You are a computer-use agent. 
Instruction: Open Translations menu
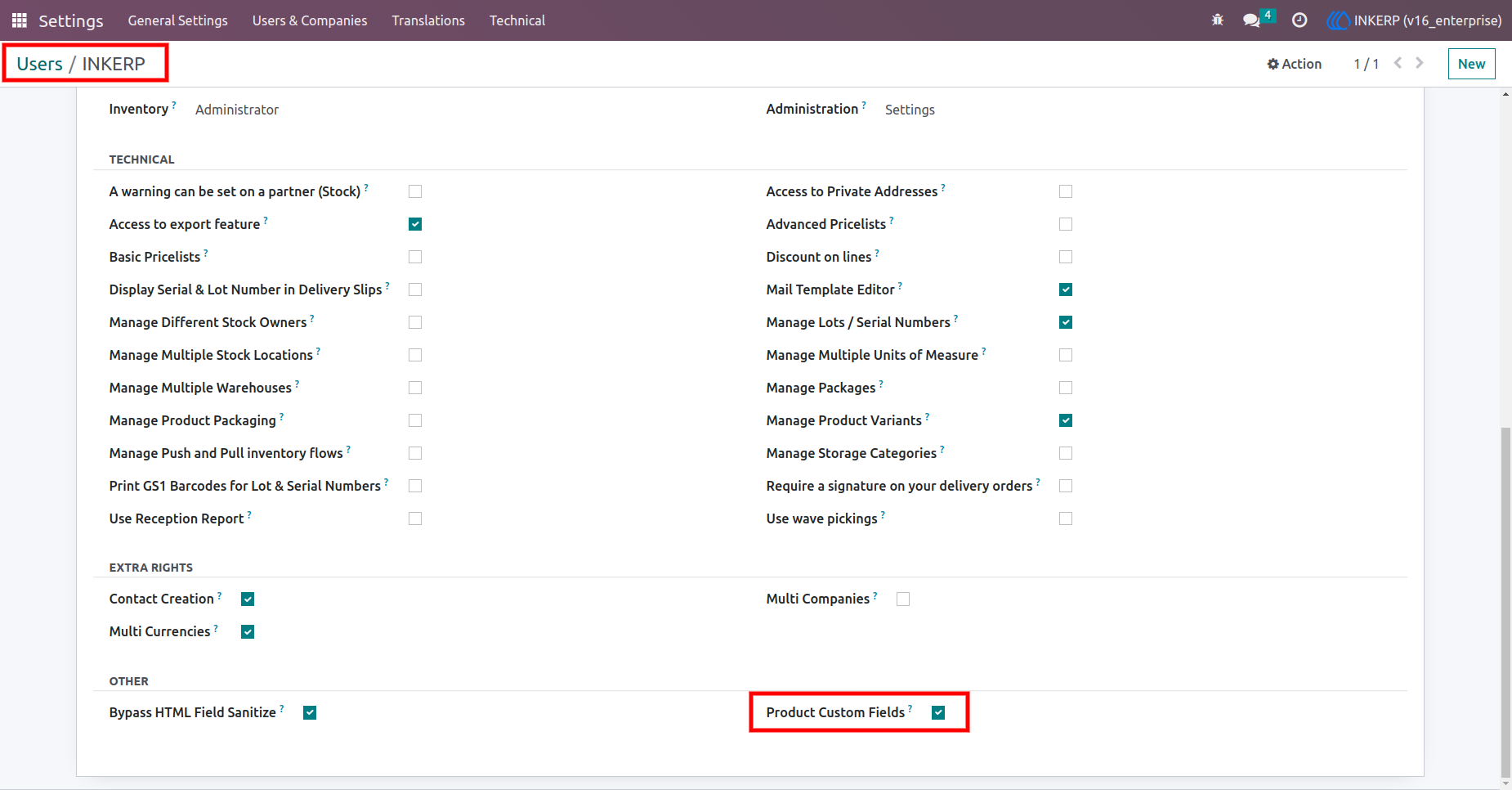pyautogui.click(x=428, y=20)
